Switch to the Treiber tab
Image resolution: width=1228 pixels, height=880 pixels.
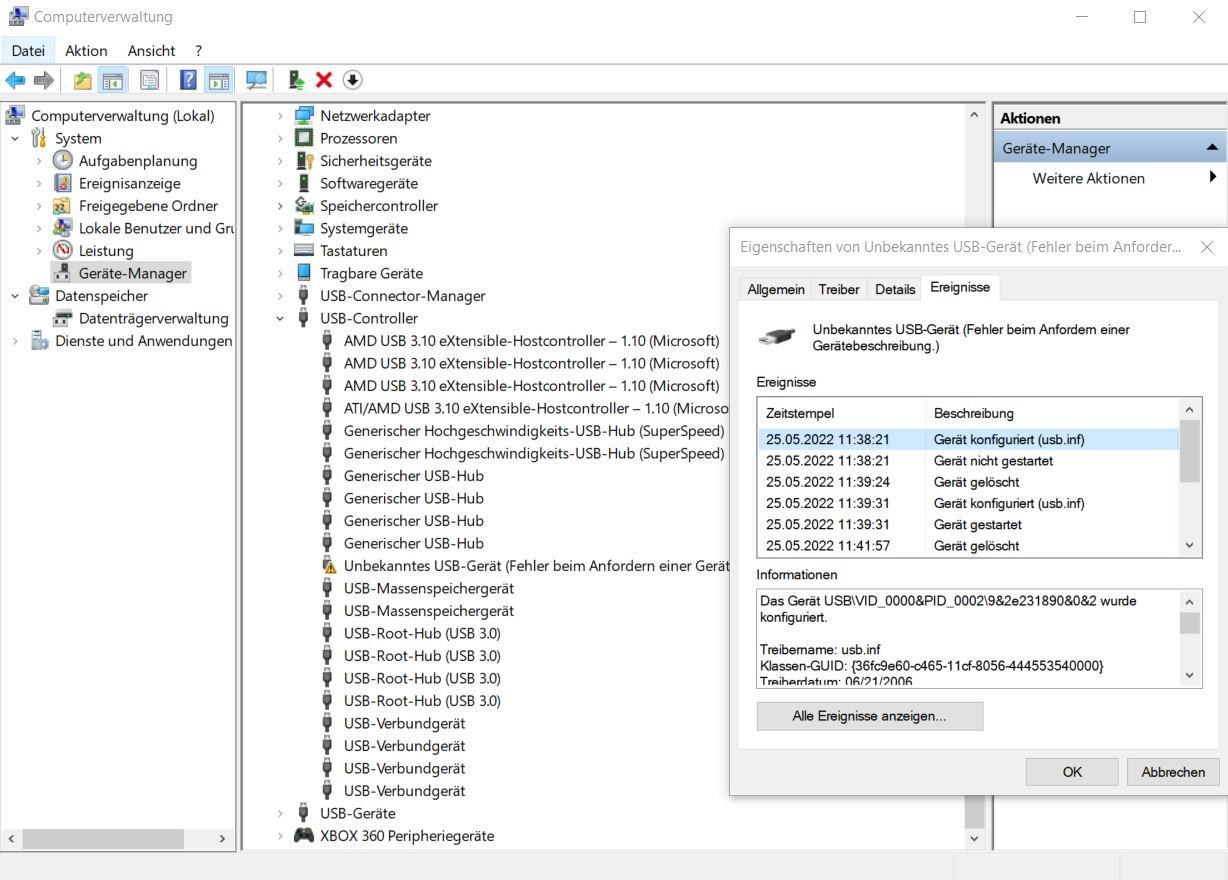point(838,289)
